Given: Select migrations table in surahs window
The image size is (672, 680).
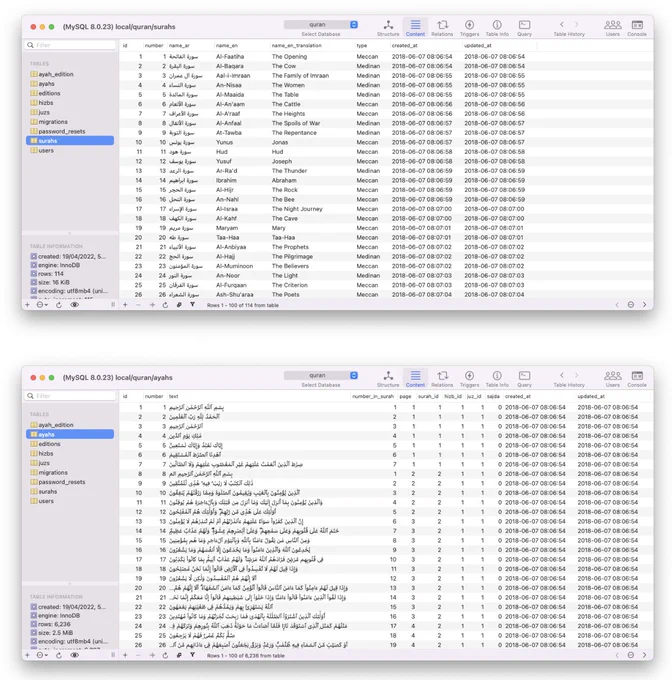Looking at the screenshot, I should click(x=70, y=122).
